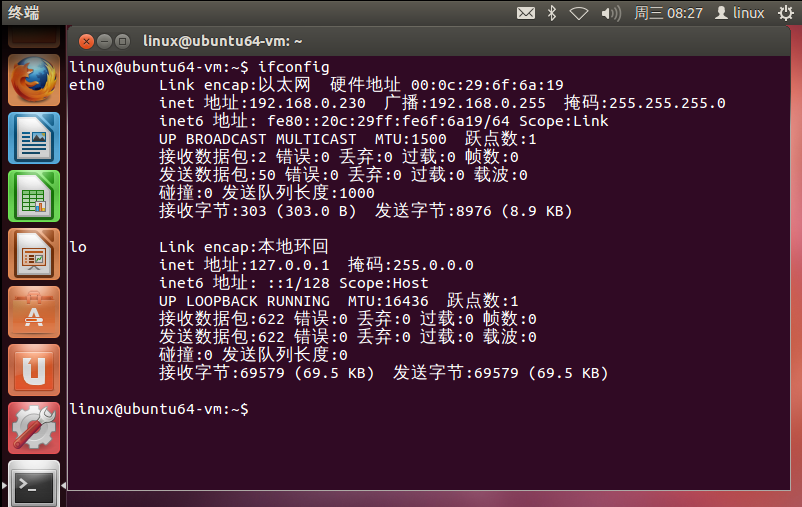Open Ubuntu Software Center icon
Viewport: 802px width, 507px height.
[34, 312]
